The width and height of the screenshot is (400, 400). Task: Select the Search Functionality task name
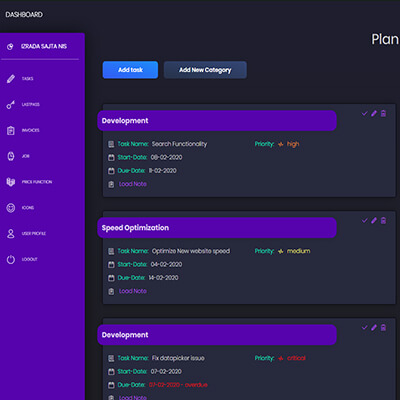179,144
